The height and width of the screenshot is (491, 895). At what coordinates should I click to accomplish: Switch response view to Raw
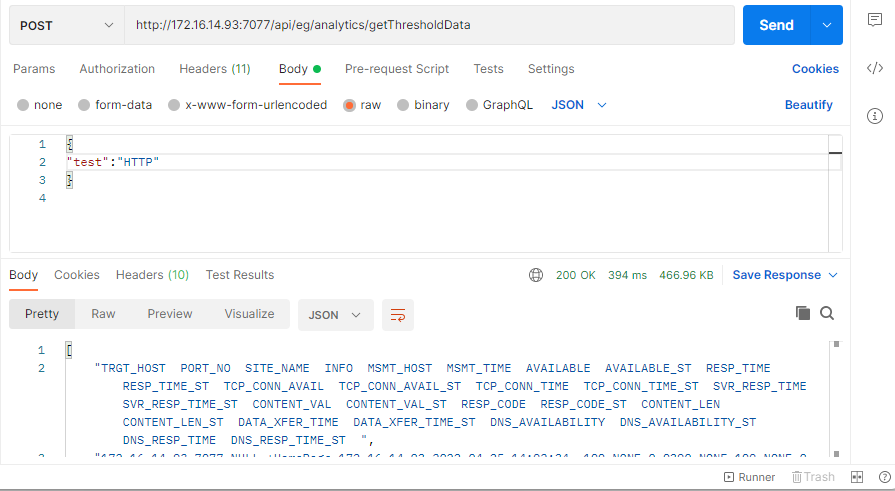103,314
